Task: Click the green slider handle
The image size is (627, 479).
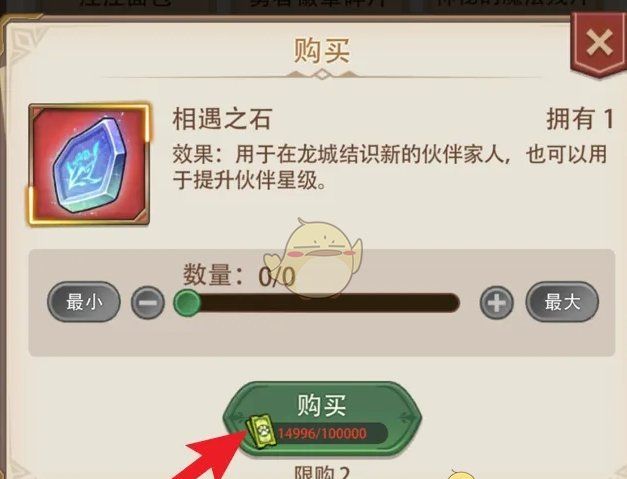Action: tap(187, 303)
